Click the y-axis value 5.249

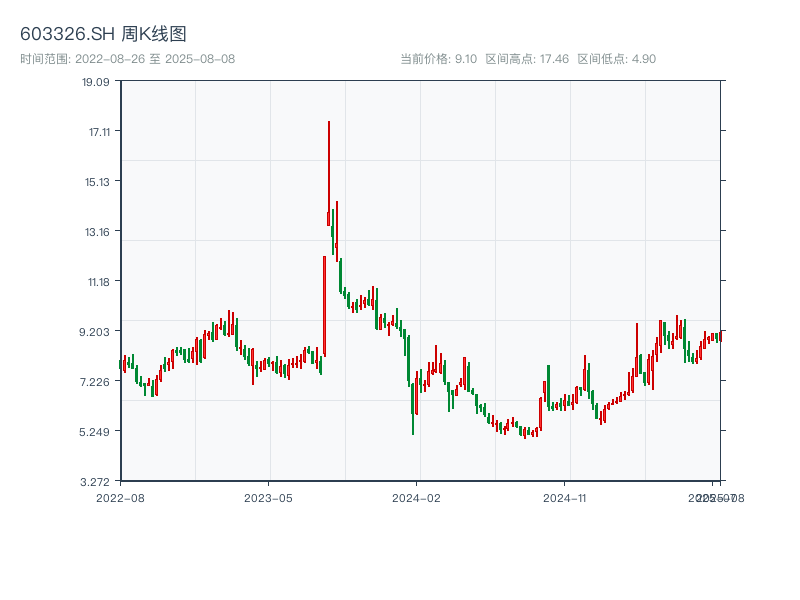coord(94,432)
